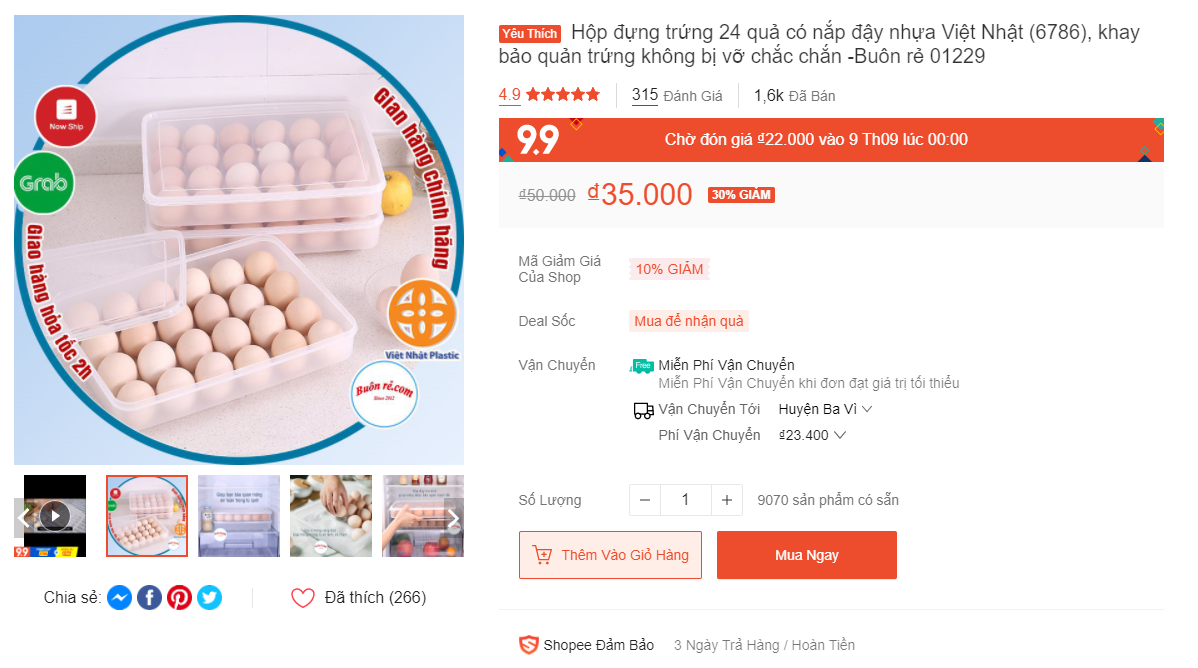Toggle the heart Đã thích icon

[303, 598]
